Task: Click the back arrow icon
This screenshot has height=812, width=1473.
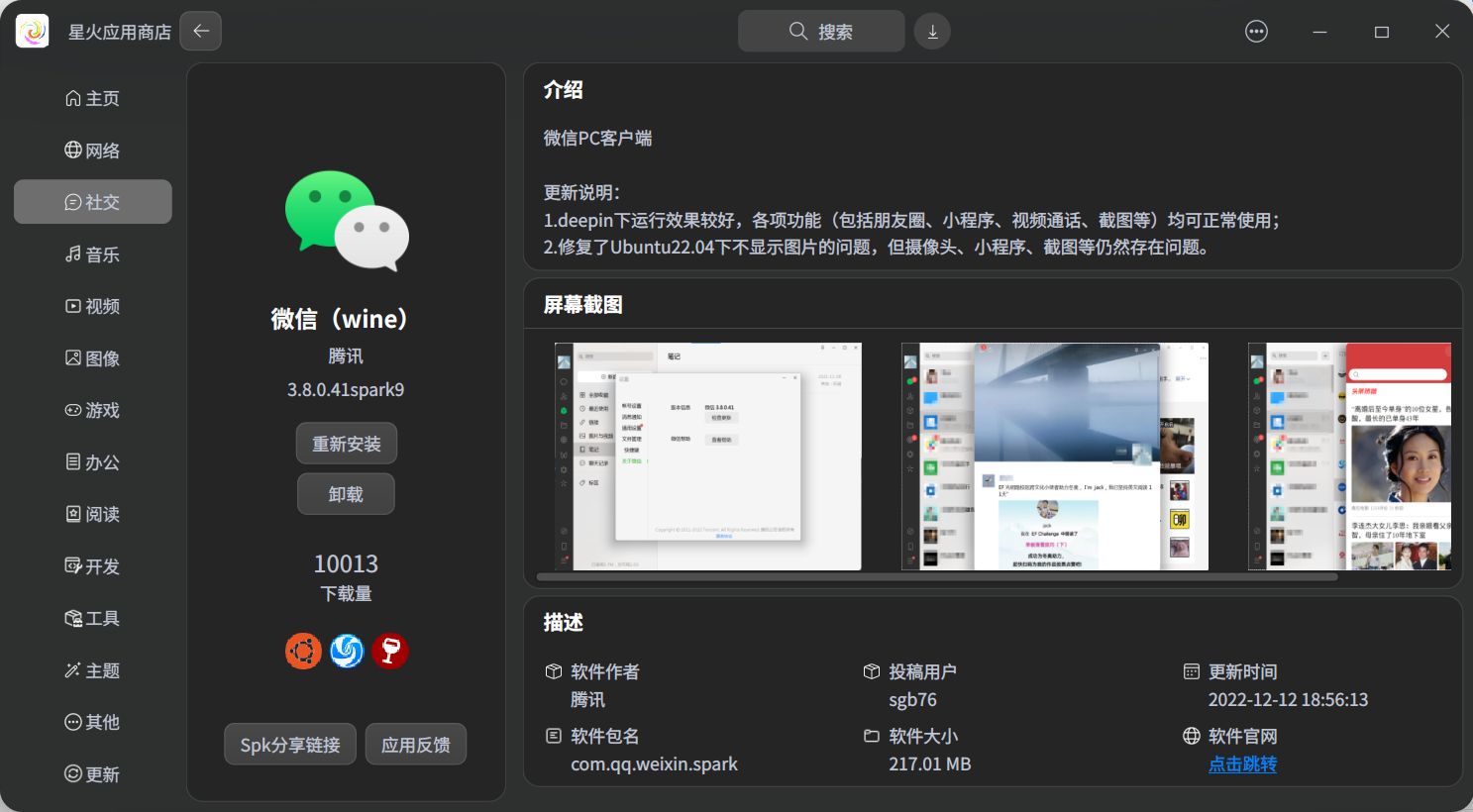Action: point(200,31)
